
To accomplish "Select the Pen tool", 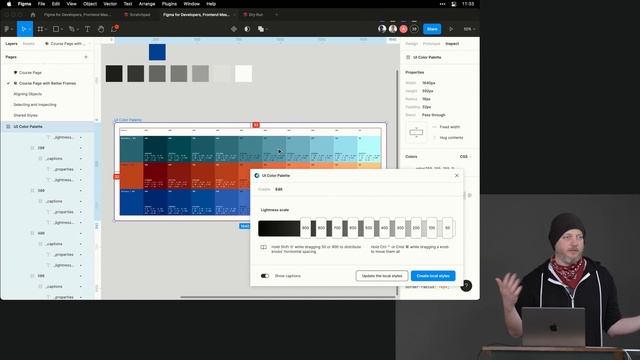I will click(x=71, y=29).
